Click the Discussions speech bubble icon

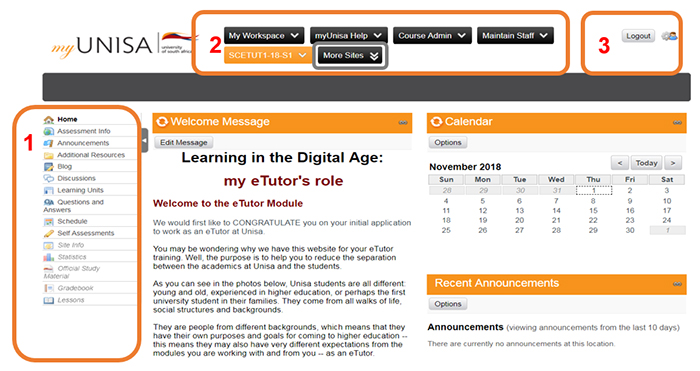[x=49, y=179]
